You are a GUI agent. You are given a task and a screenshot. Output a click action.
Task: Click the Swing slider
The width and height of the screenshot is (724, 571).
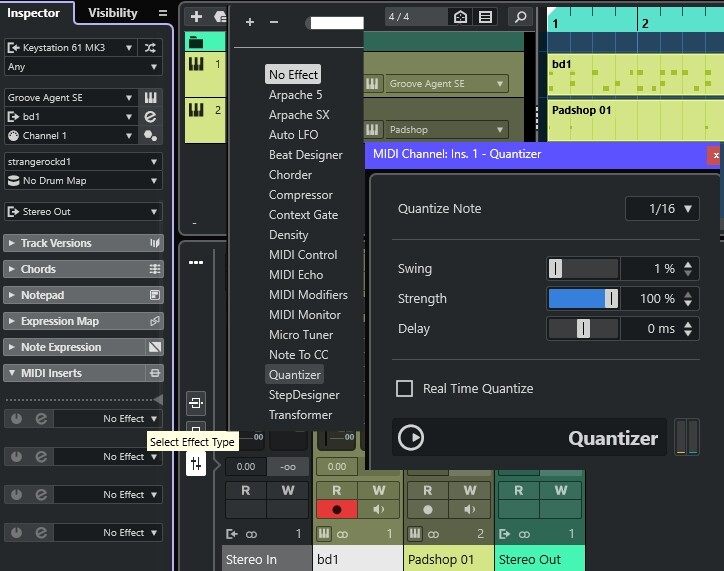(x=583, y=268)
